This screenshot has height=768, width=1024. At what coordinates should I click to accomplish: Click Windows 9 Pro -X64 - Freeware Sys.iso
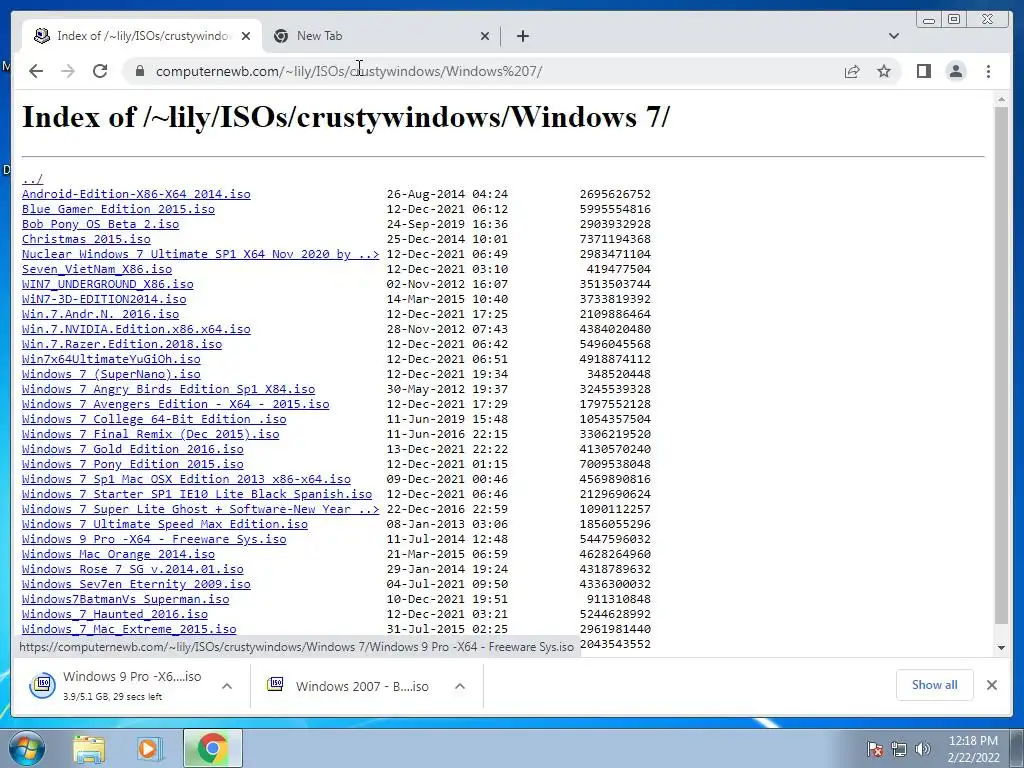(x=154, y=539)
